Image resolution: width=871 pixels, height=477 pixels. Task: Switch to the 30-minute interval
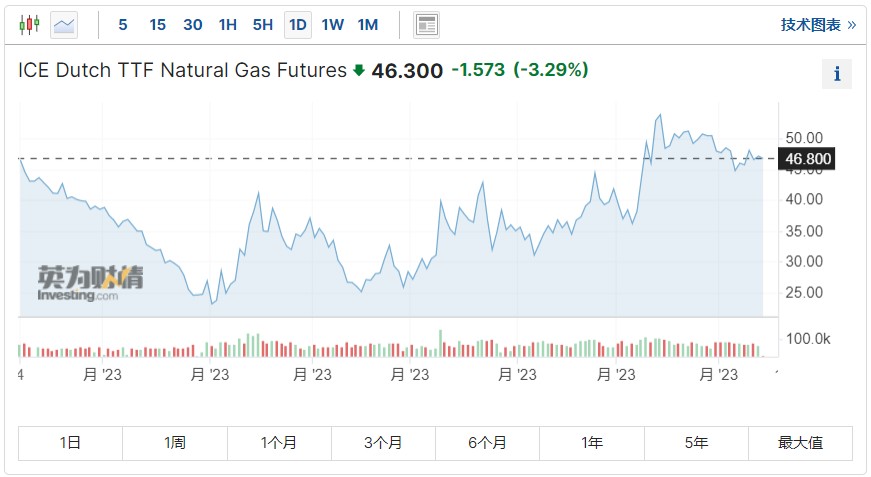click(193, 25)
